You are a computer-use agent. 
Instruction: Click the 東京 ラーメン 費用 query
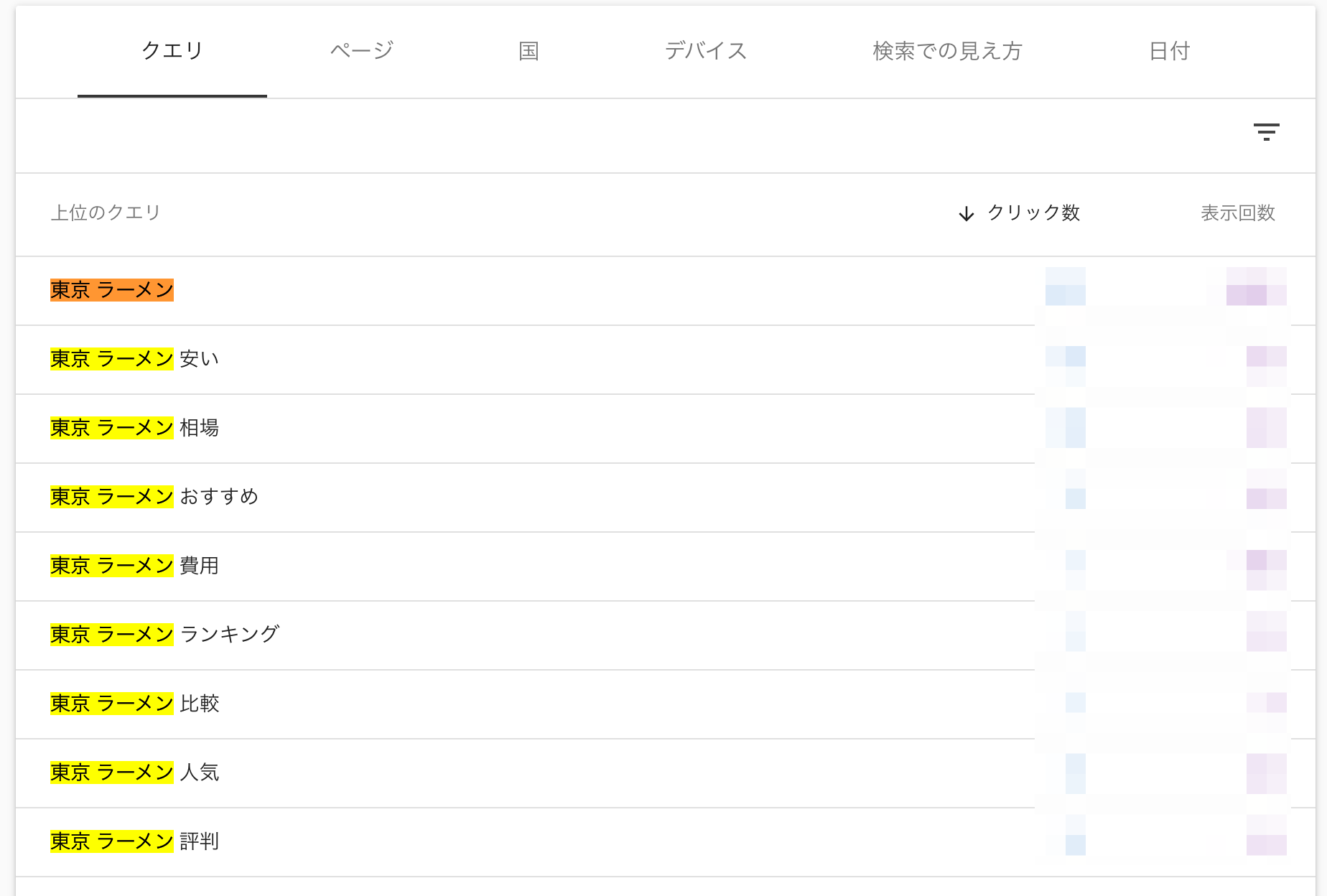pyautogui.click(x=134, y=566)
